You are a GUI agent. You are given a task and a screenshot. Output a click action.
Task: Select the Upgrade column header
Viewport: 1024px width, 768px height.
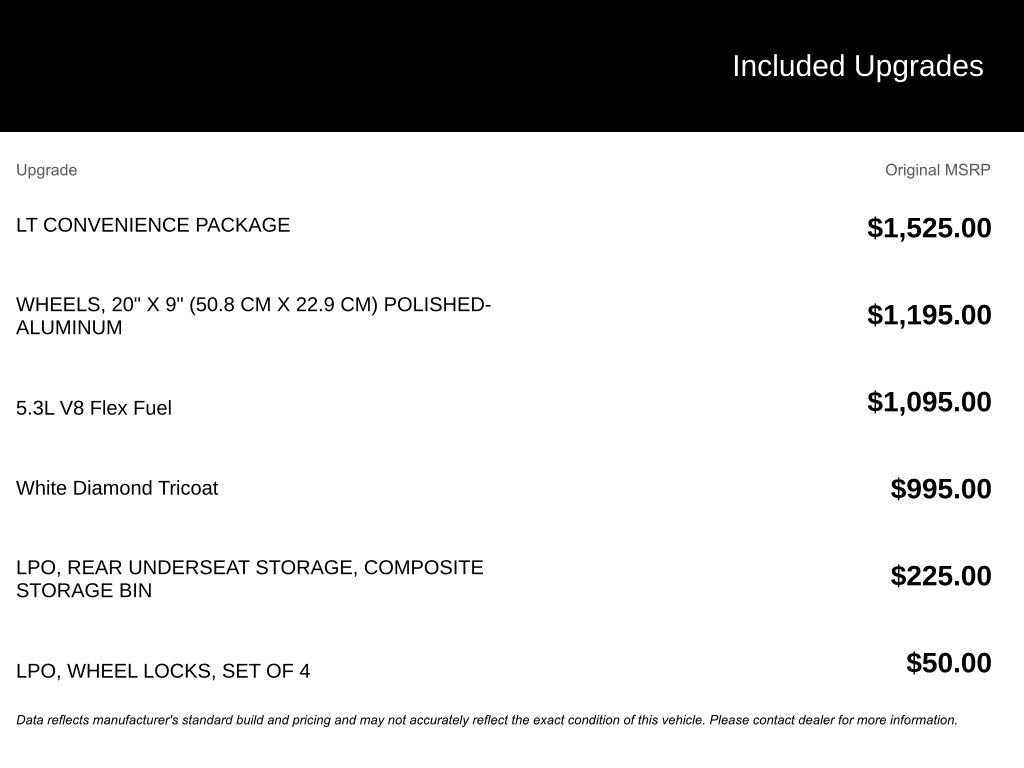(x=46, y=170)
